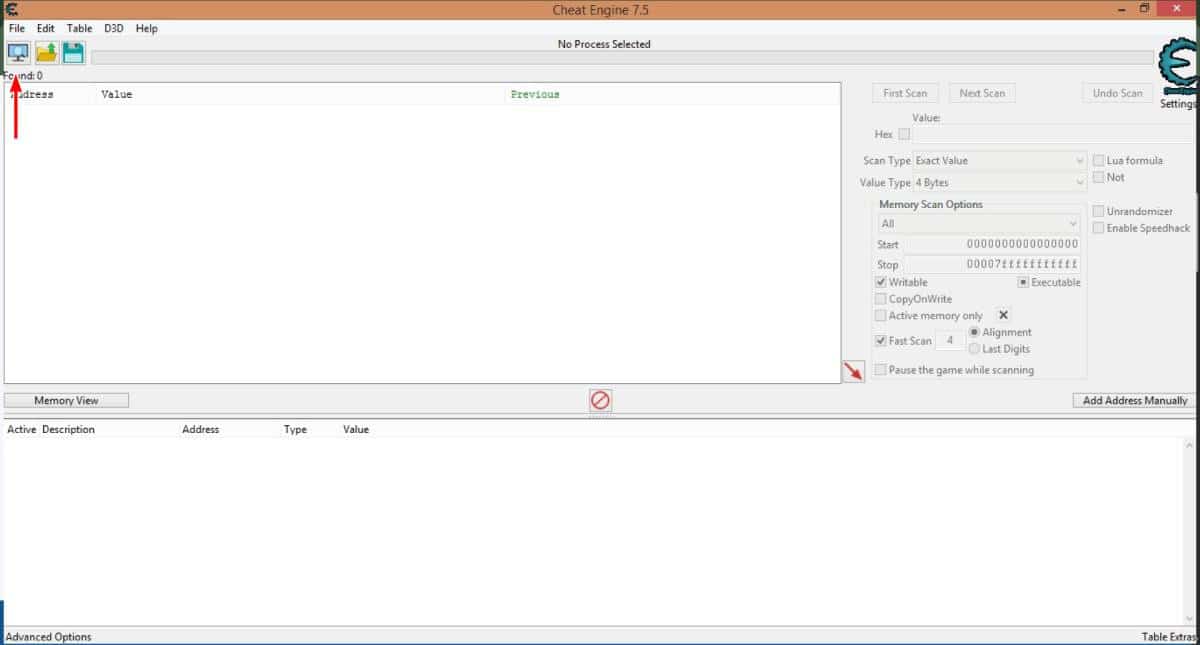Click the First Scan button
This screenshot has width=1200, height=645.
pos(905,93)
